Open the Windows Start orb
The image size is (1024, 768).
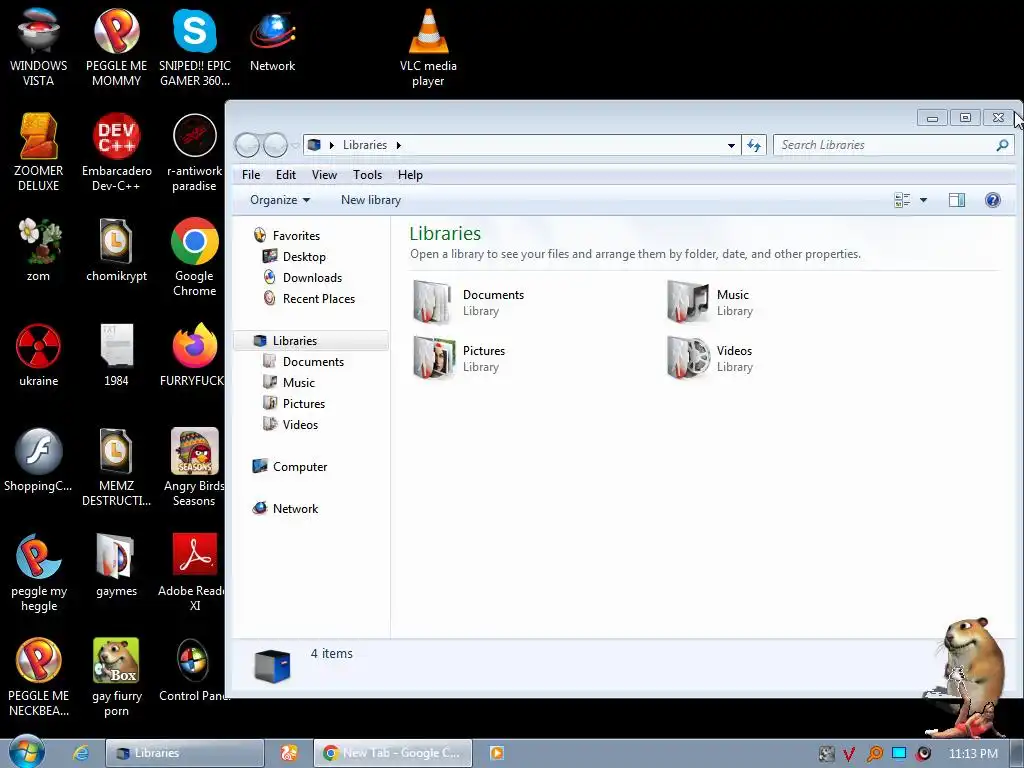tap(27, 752)
